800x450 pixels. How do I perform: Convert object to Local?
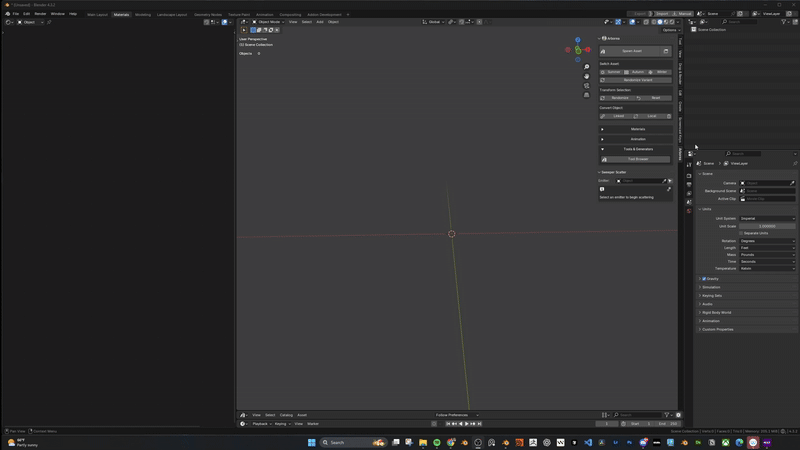tap(648, 116)
